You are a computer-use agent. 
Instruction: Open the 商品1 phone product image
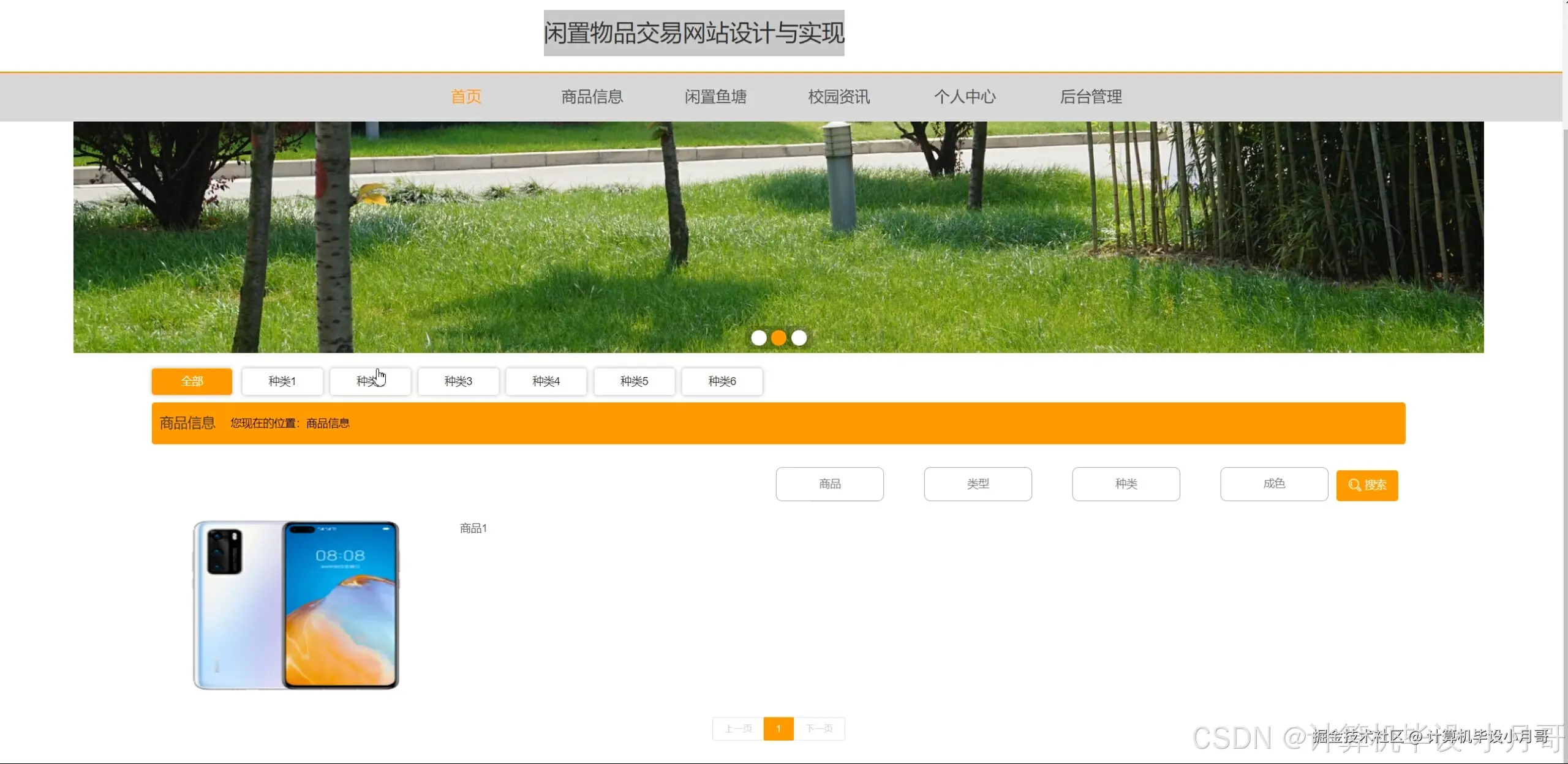click(296, 605)
